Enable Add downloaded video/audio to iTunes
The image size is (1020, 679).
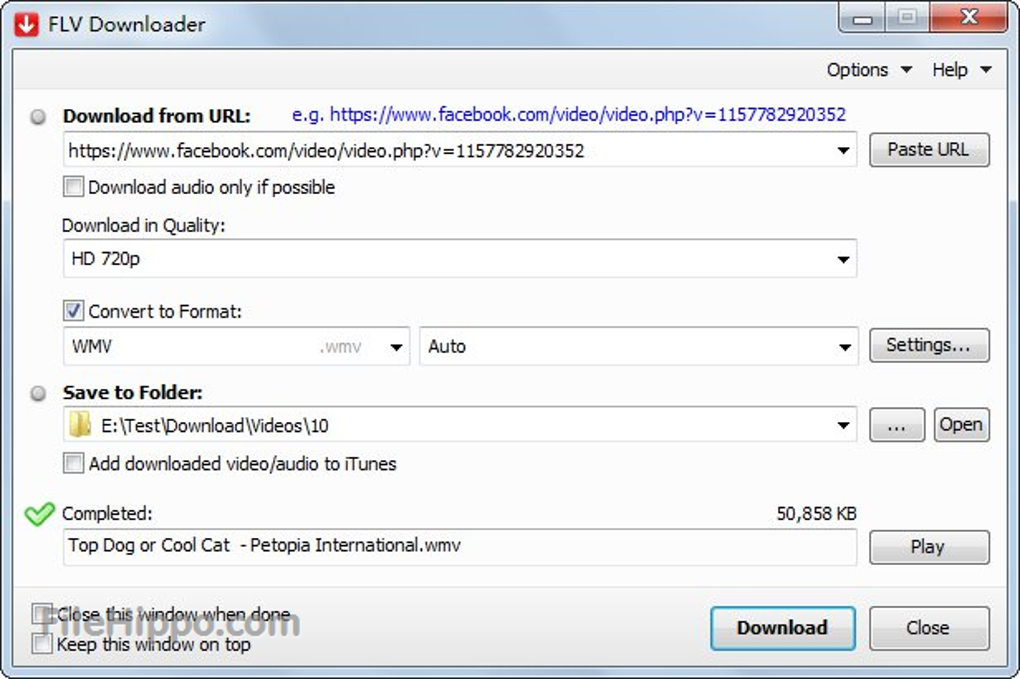coord(74,463)
